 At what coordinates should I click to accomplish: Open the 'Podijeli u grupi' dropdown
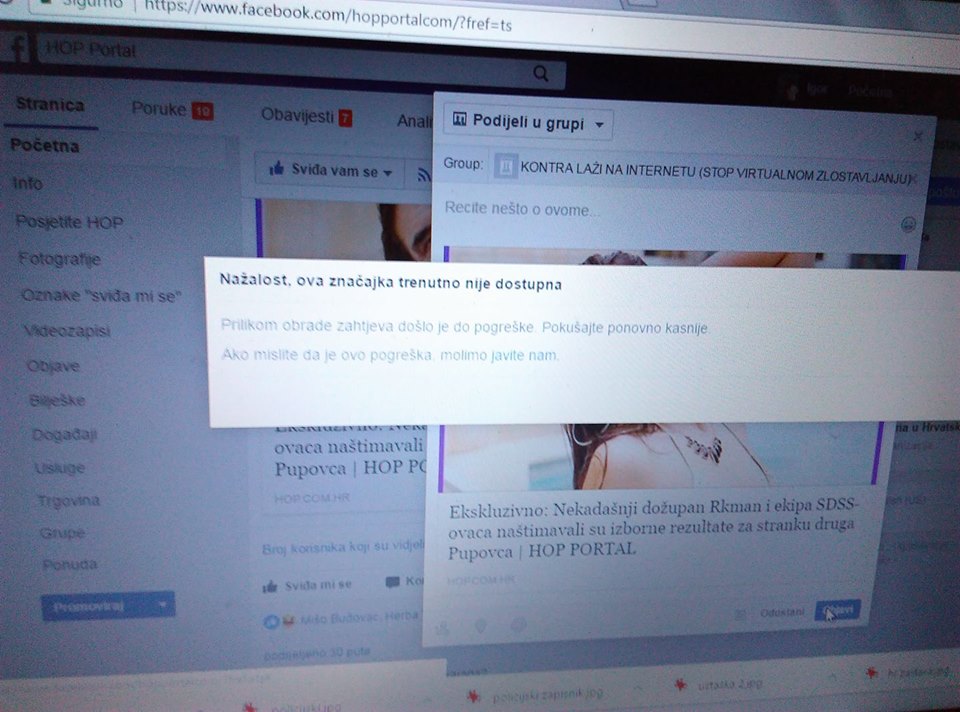click(528, 123)
